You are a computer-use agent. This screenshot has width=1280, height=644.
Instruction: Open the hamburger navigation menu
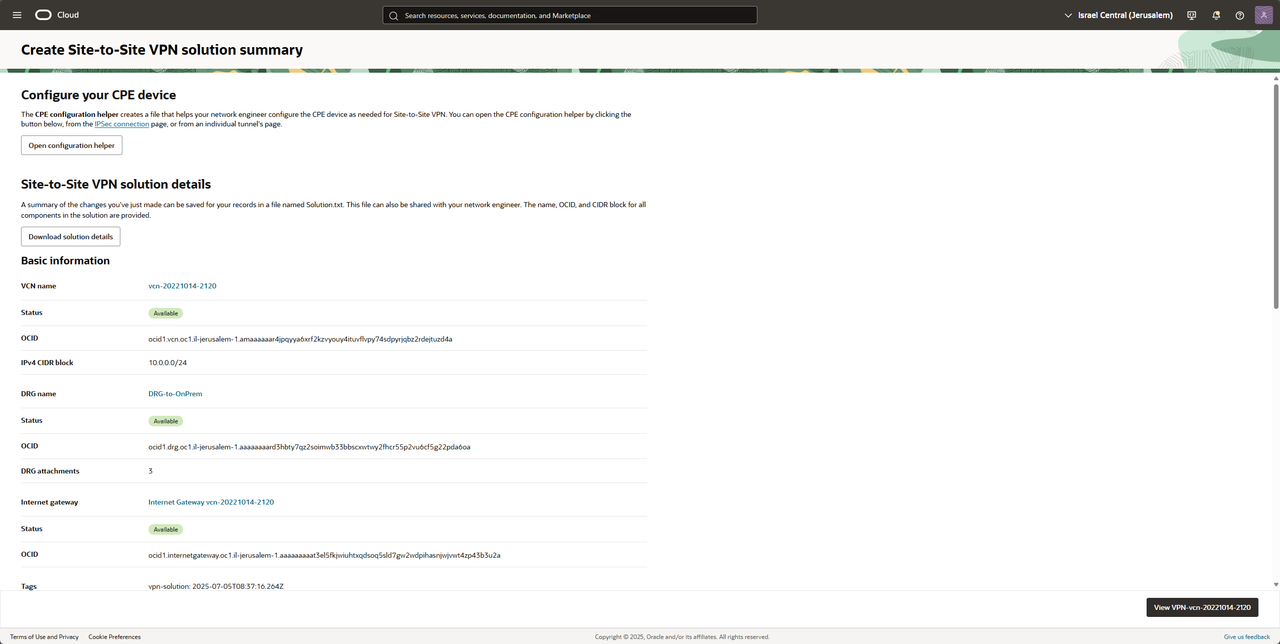[x=16, y=15]
